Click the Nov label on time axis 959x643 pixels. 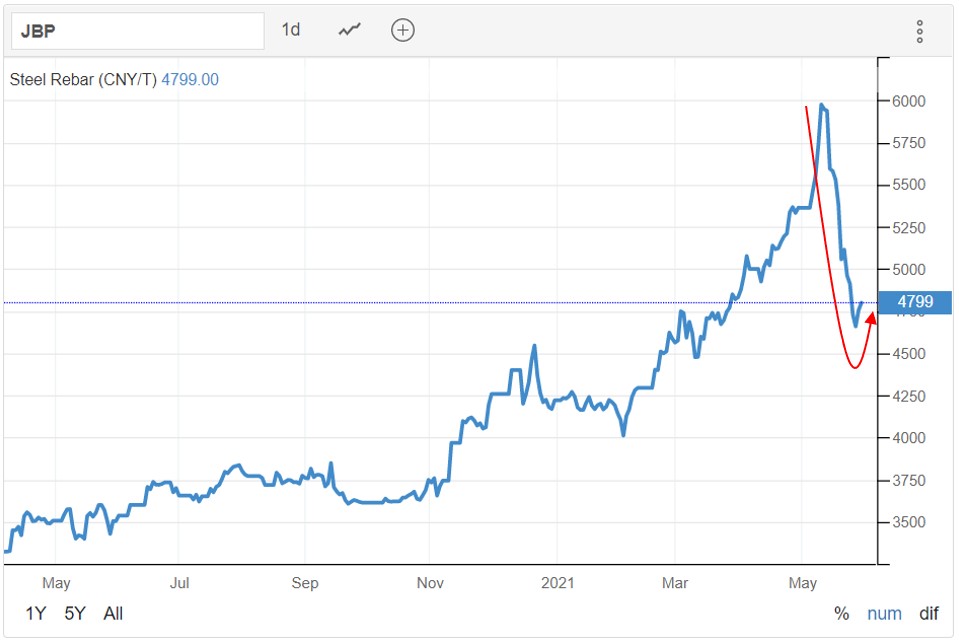click(428, 582)
